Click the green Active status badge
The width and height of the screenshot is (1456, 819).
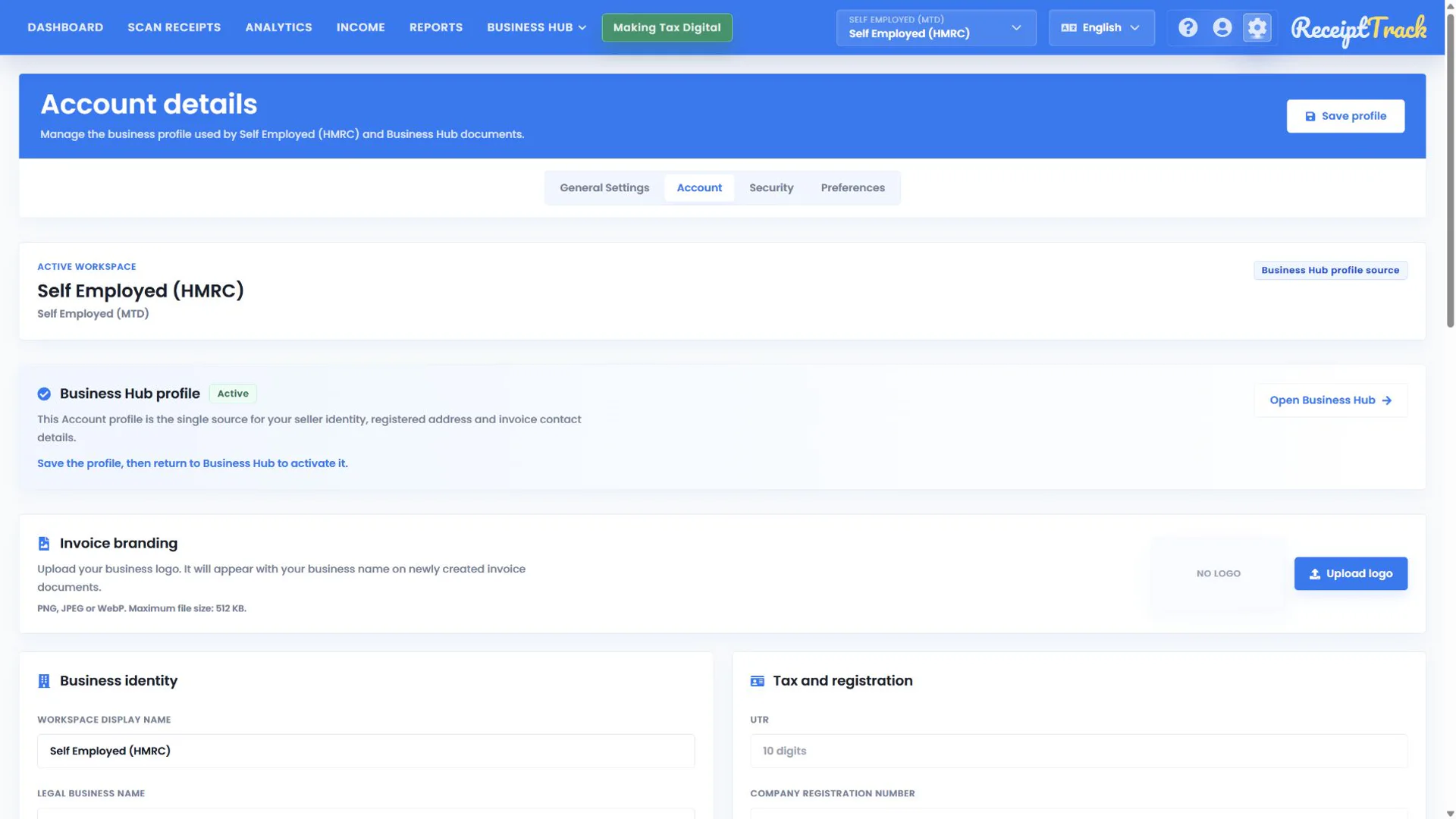[x=233, y=394]
